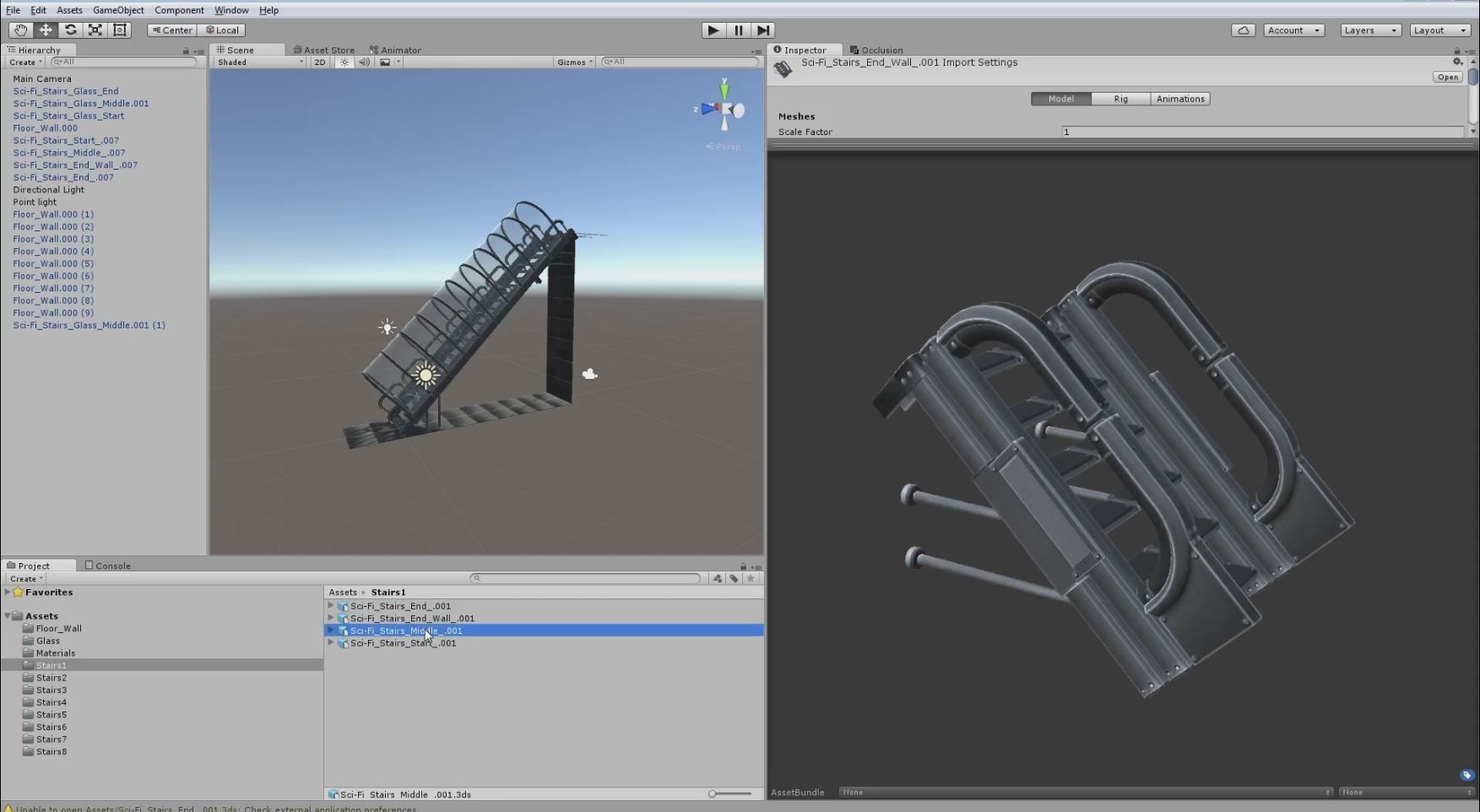
Task: Expand Sci-Fi_Stairs_End_Wall_.001 asset
Action: point(331,618)
